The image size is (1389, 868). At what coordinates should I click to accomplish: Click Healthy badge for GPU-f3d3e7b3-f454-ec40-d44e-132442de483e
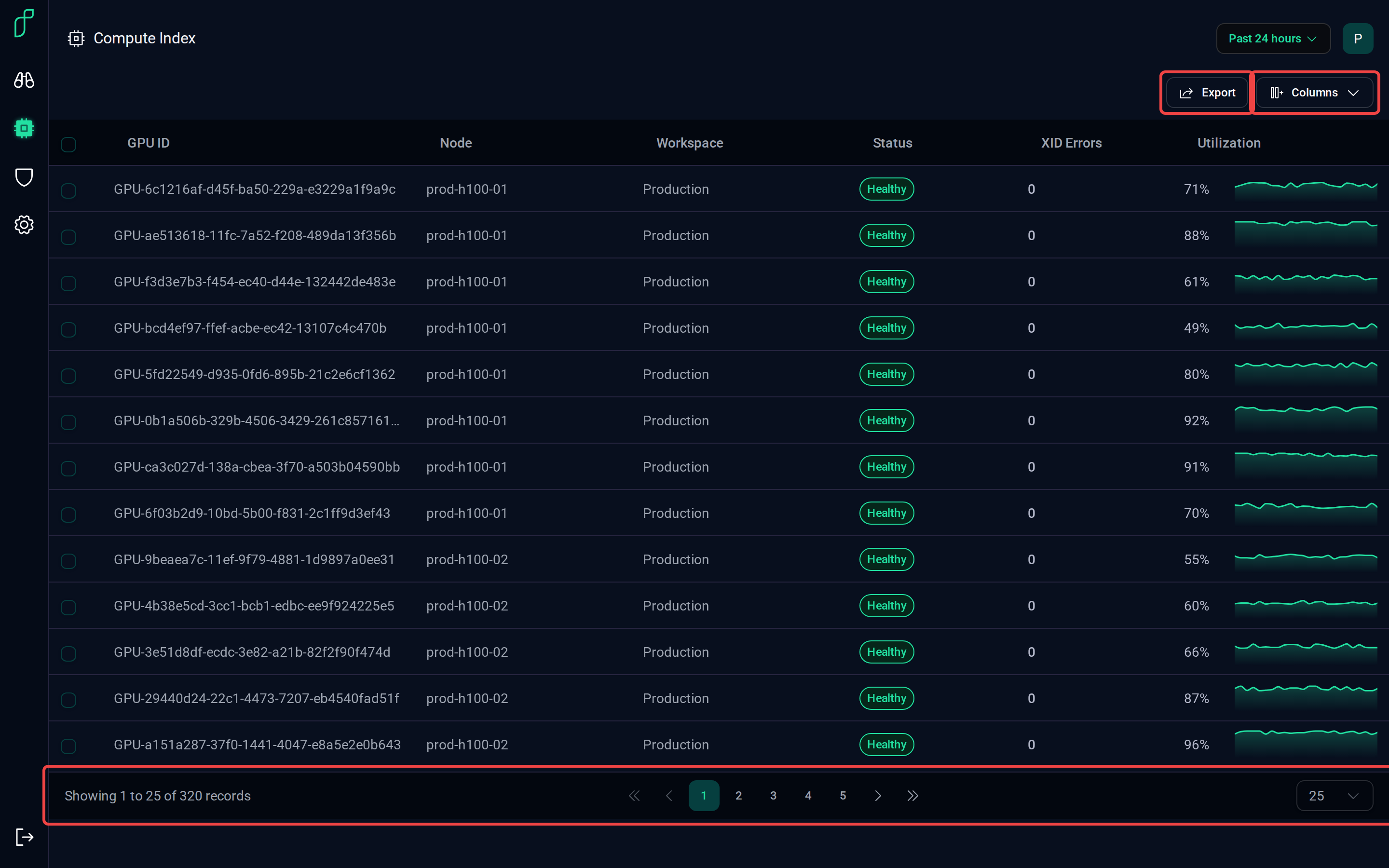tap(887, 282)
